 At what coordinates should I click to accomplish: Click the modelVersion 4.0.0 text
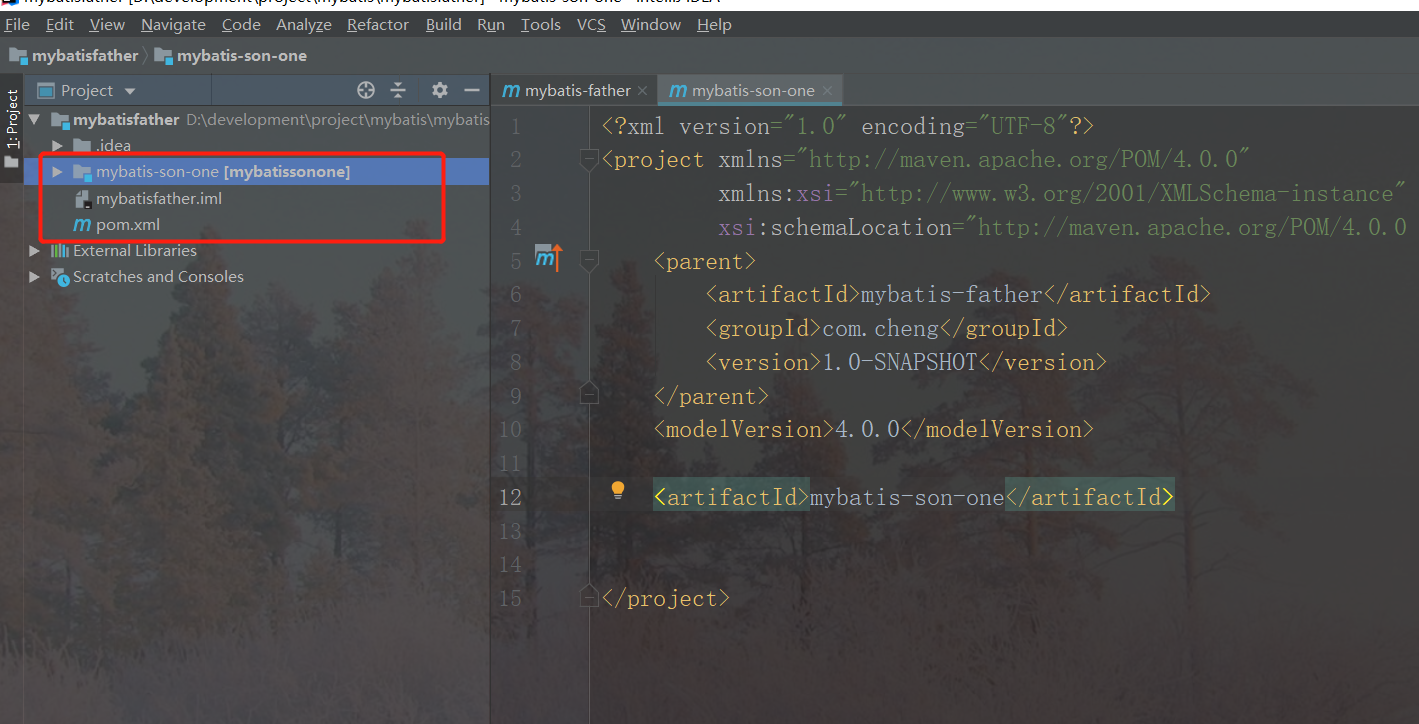coord(868,429)
